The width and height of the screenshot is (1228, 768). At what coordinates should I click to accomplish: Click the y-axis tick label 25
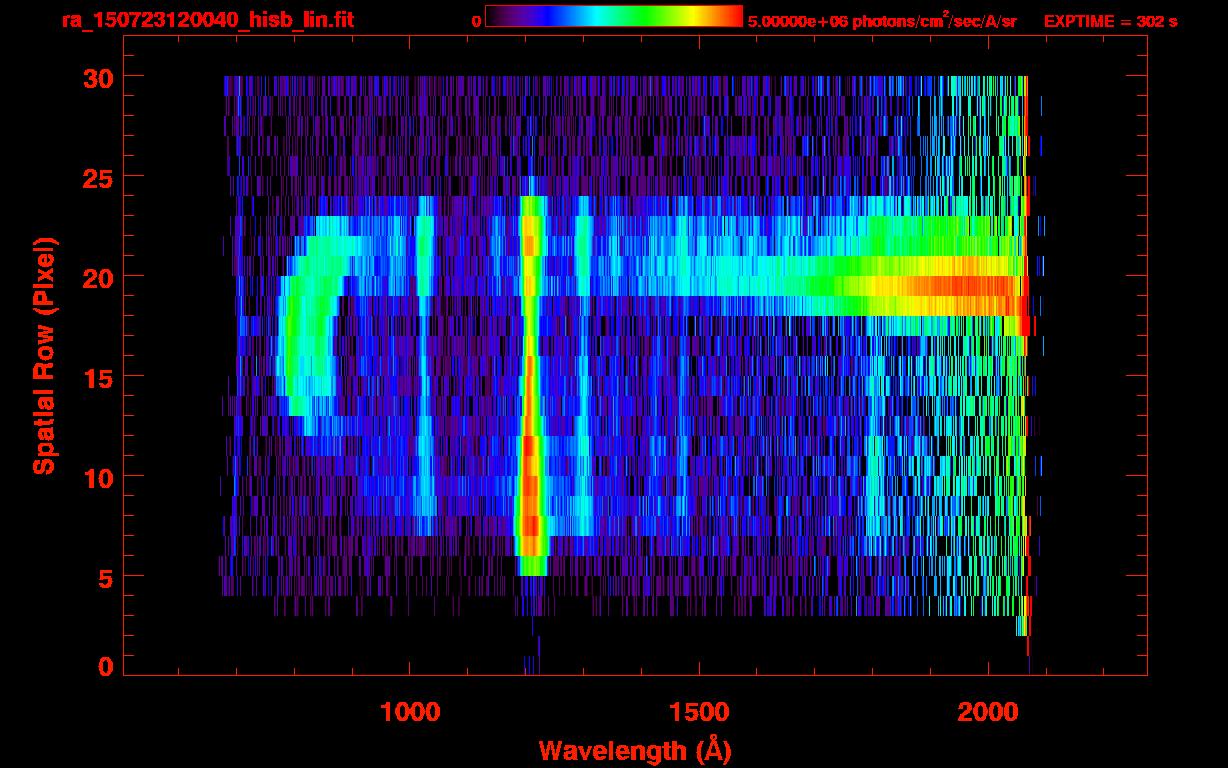[98, 177]
